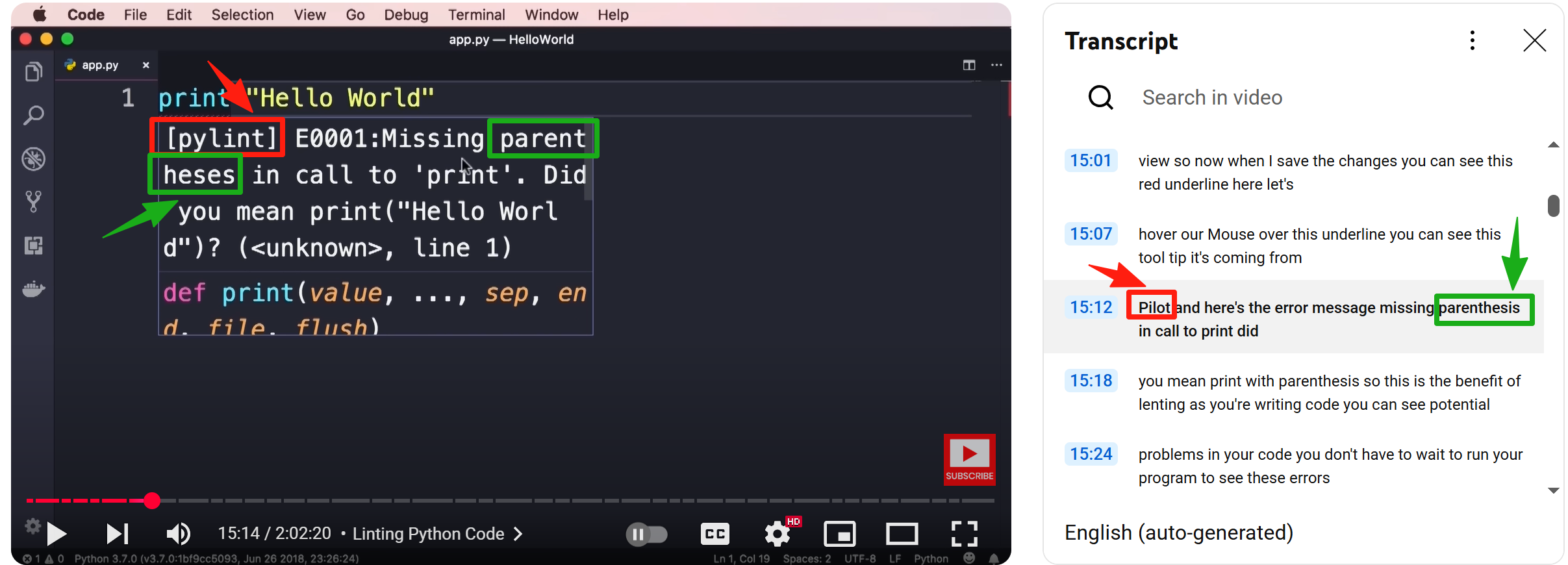Click line number 1 in editor gutter

coord(128,97)
